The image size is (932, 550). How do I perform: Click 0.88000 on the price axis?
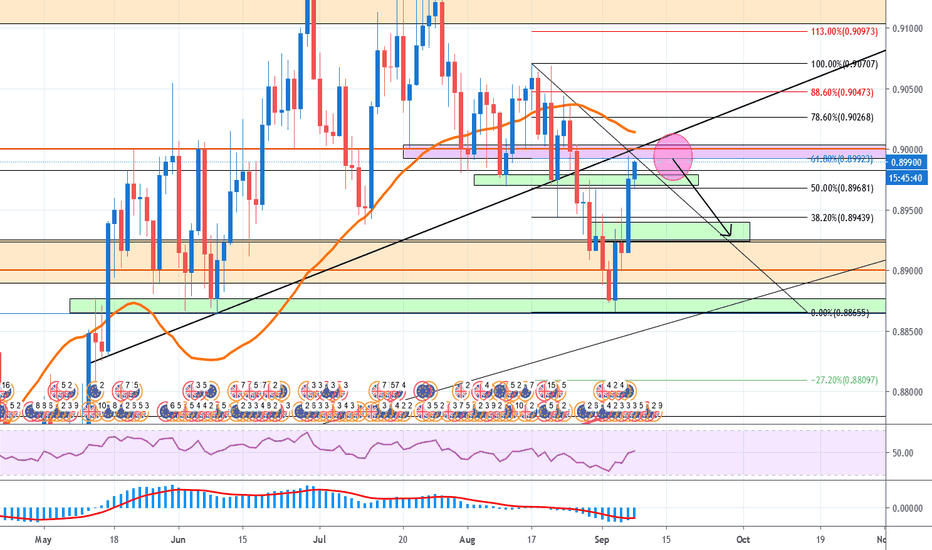coord(907,392)
